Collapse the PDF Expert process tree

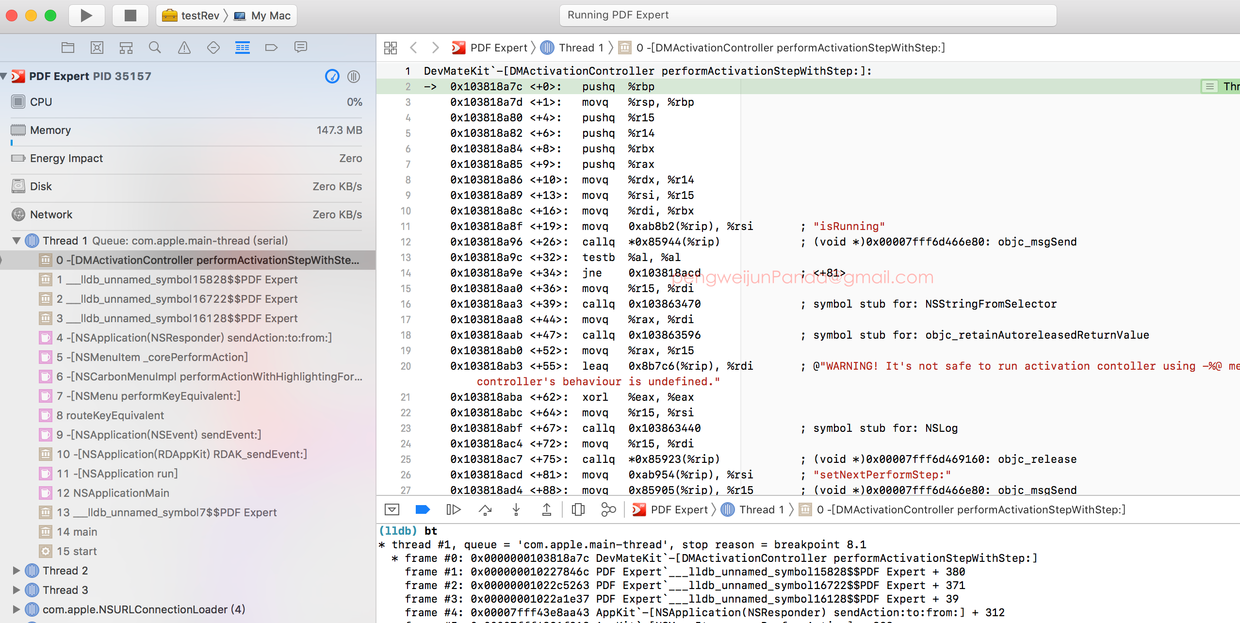click(x=3, y=76)
